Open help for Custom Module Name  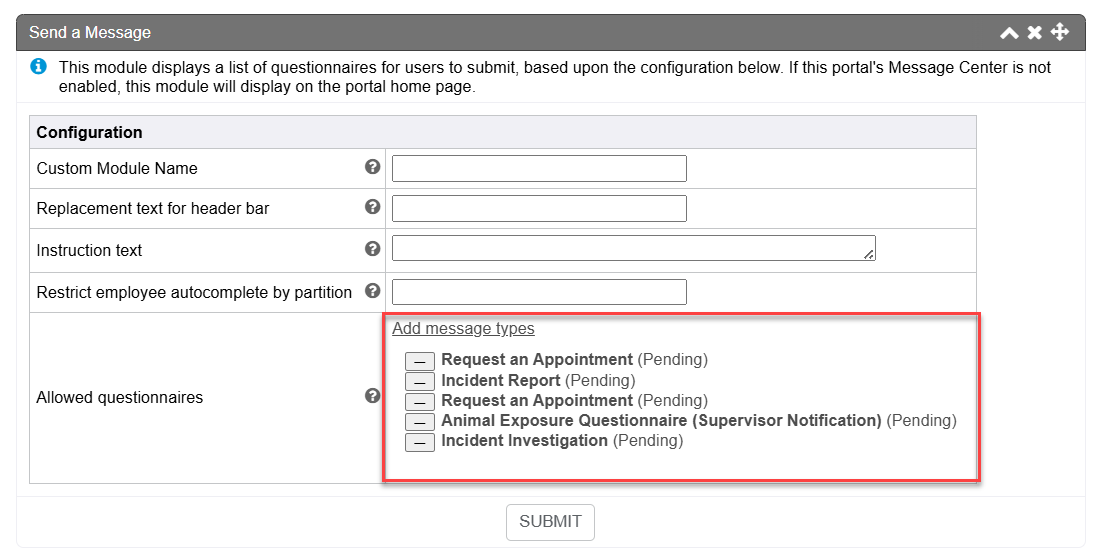click(373, 167)
